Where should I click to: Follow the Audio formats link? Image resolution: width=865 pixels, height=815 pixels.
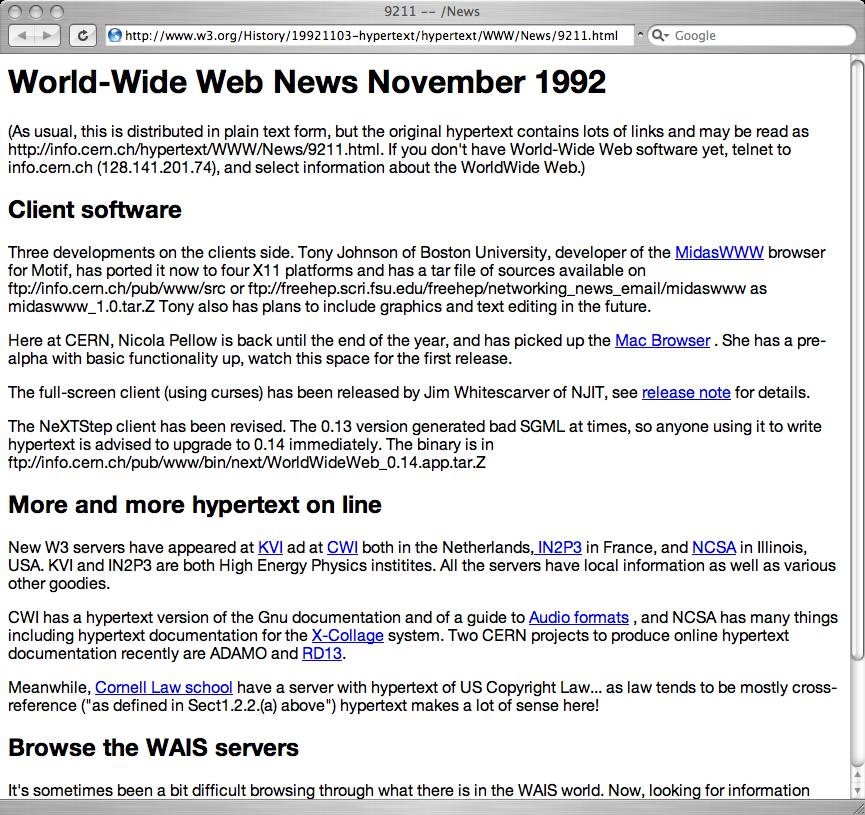[x=579, y=617]
